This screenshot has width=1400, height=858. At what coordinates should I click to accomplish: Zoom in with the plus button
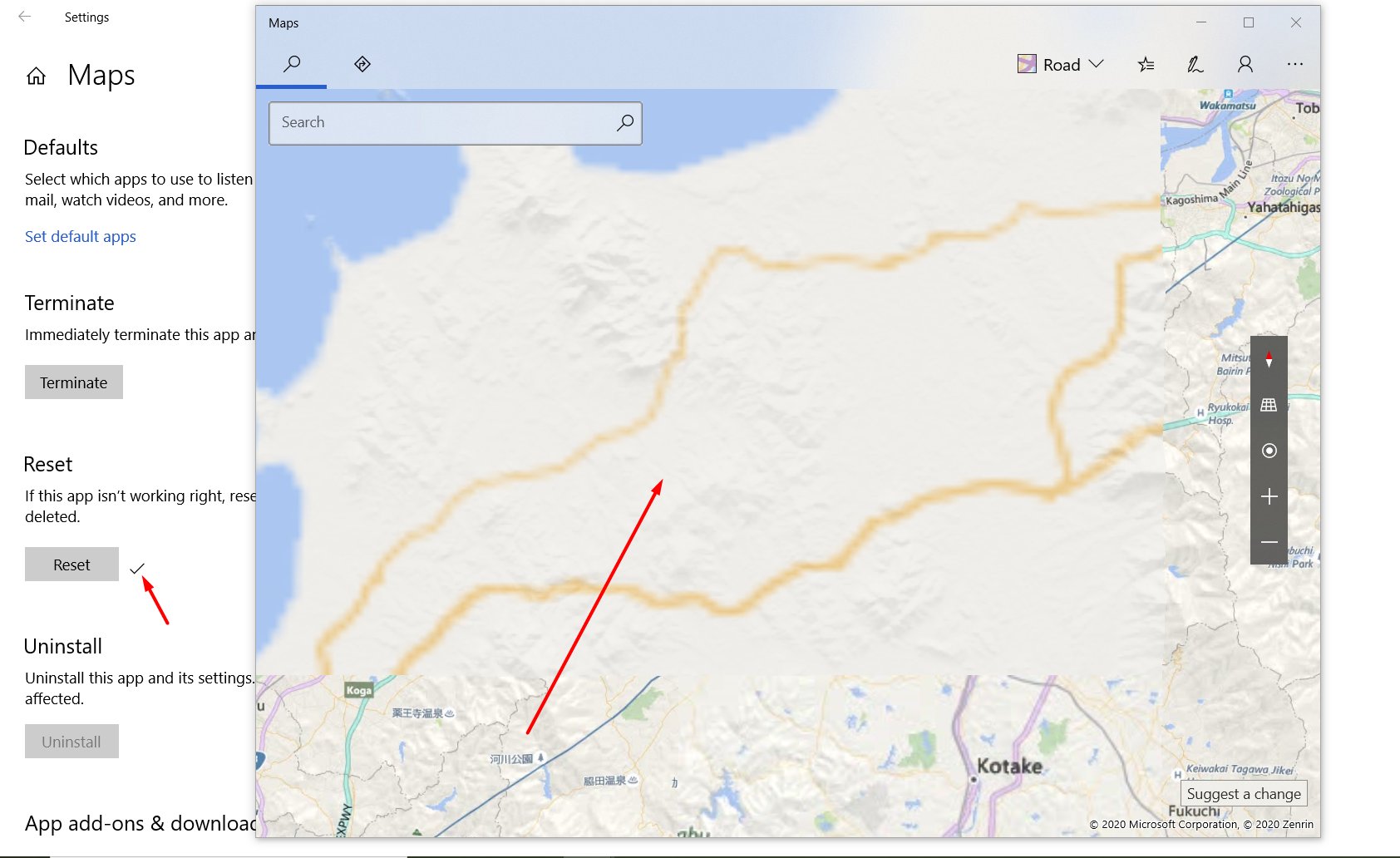(1269, 496)
